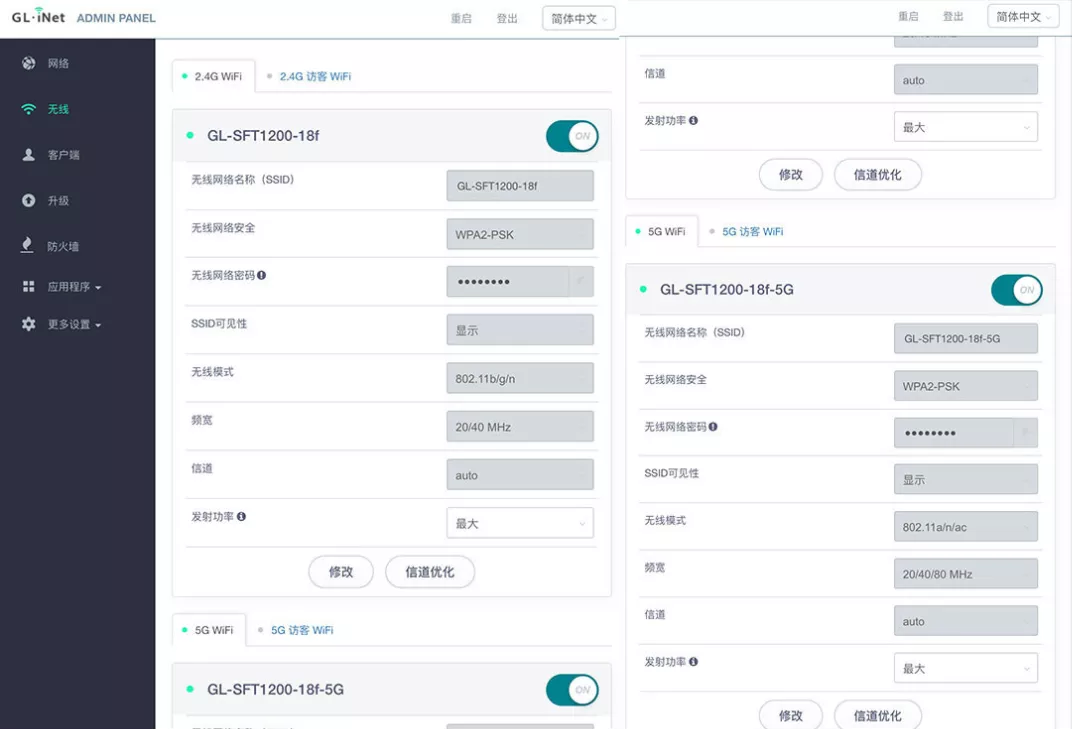This screenshot has height=735, width=1078.
Task: Open 2.4G 发射功率 最大 dropdown
Action: (x=520, y=523)
